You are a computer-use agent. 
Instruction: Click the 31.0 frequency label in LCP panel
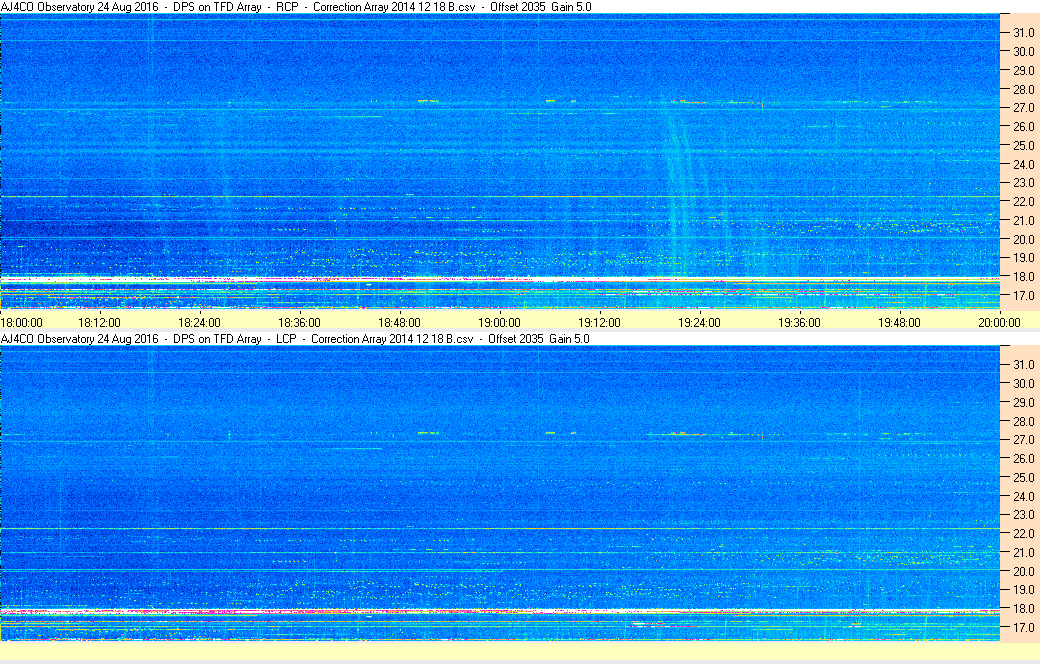[1023, 365]
